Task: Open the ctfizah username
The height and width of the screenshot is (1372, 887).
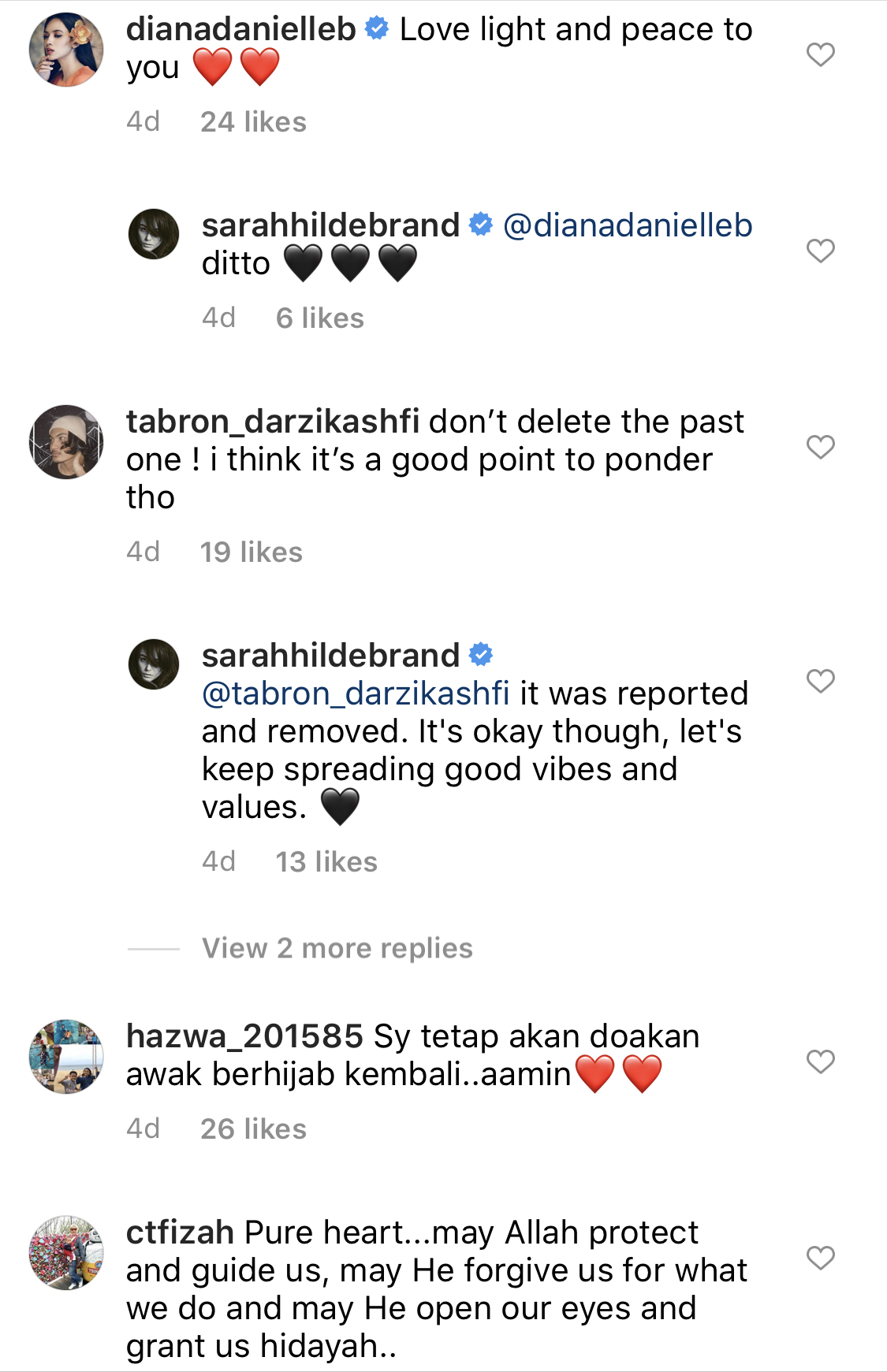Action: (180, 1233)
